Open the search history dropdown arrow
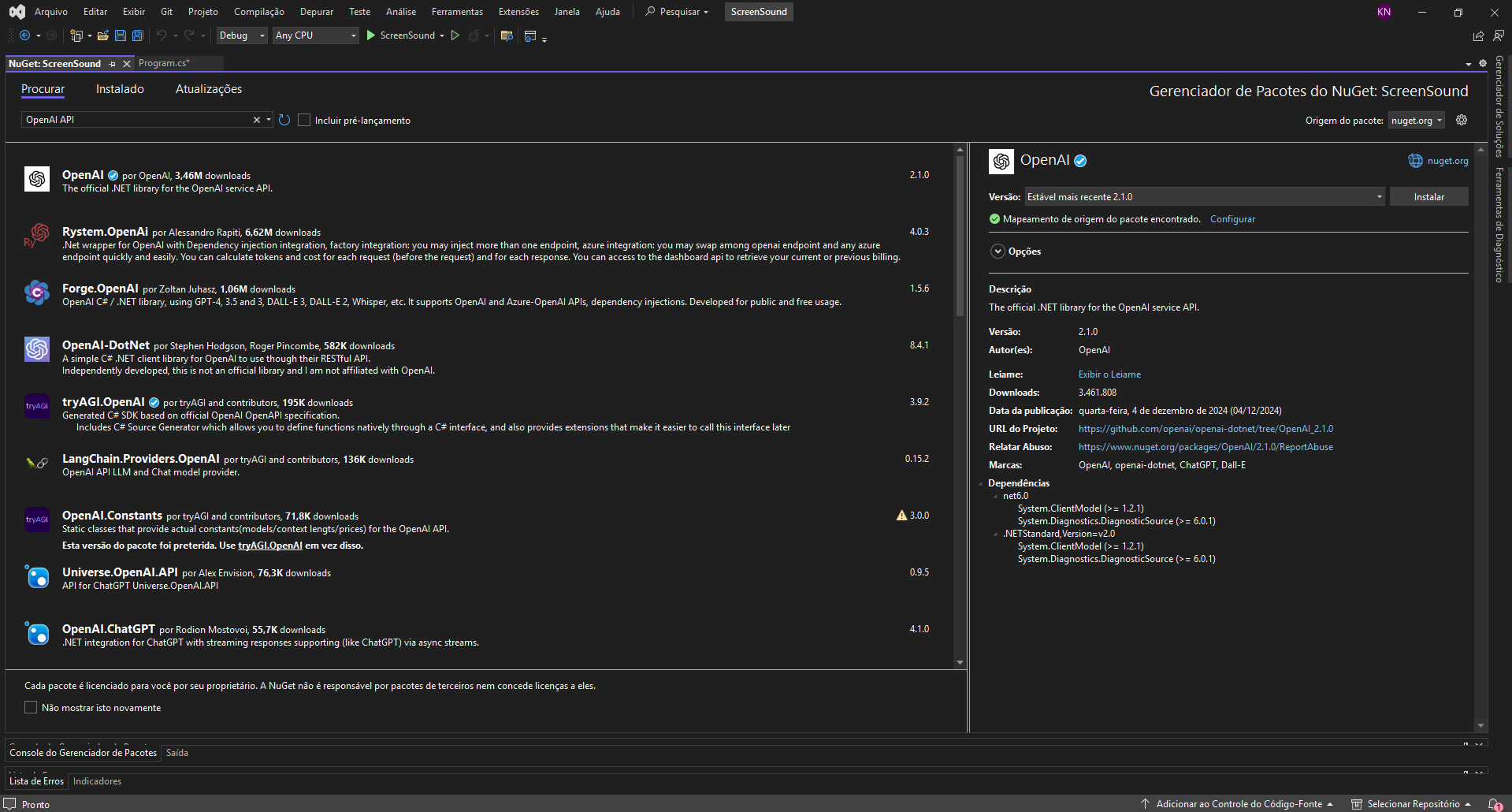The height and width of the screenshot is (812, 1512). coord(269,120)
